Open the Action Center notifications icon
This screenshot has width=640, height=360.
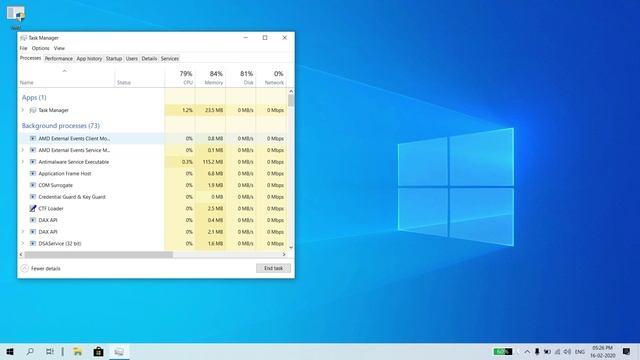(627, 351)
